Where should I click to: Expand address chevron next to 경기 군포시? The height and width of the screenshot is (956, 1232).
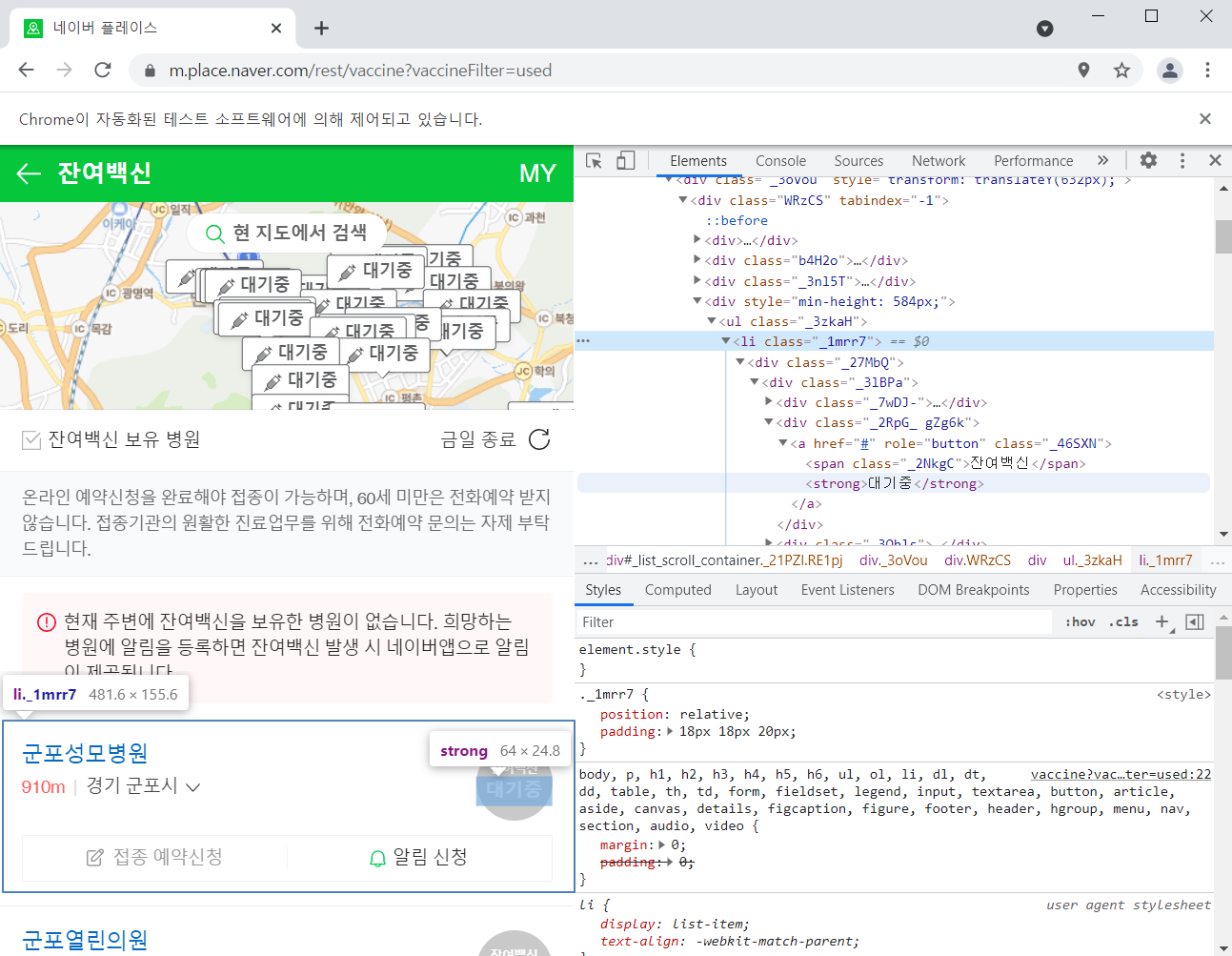(x=193, y=787)
